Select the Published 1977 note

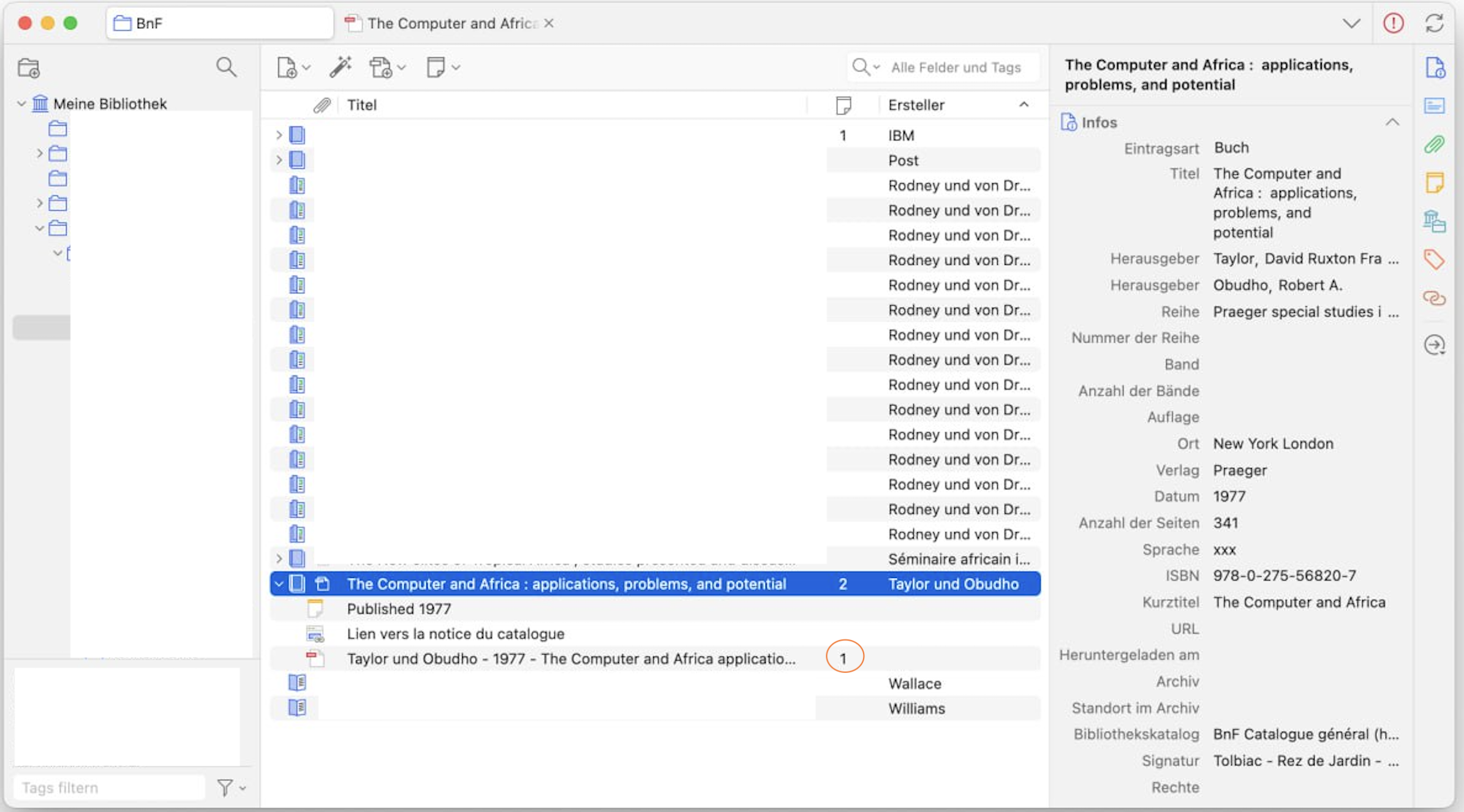click(399, 609)
